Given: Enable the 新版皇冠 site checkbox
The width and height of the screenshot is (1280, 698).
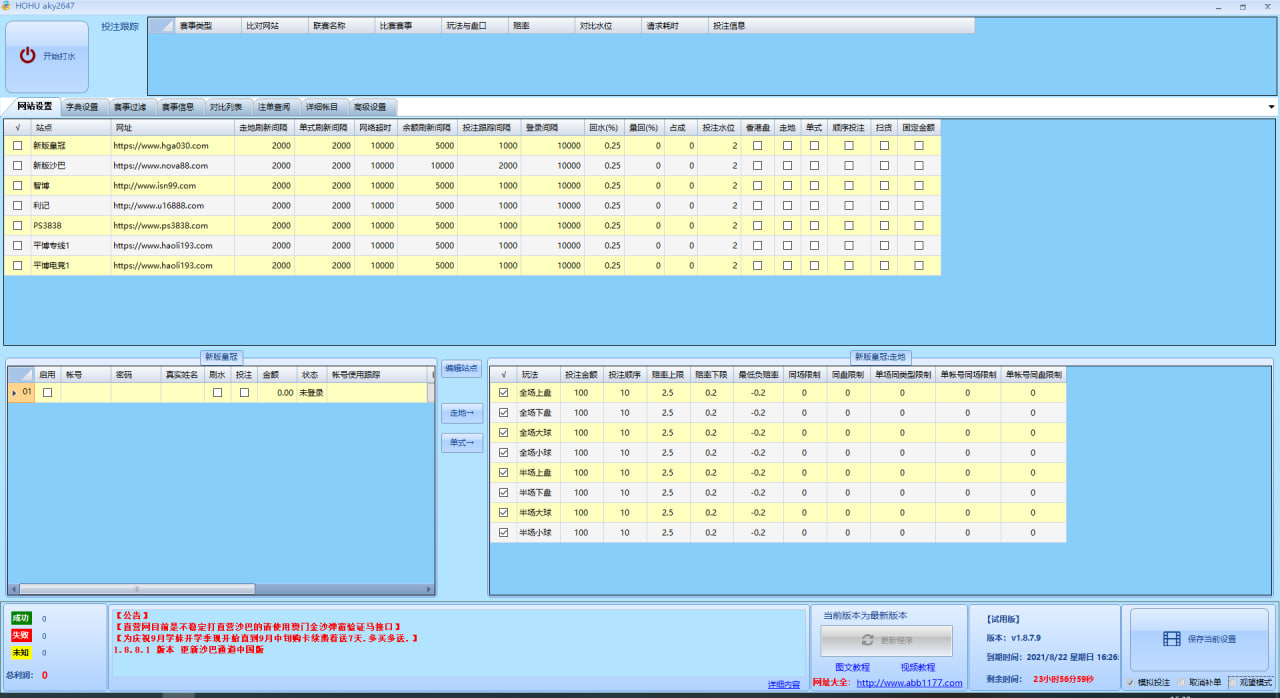Looking at the screenshot, I should pos(17,146).
